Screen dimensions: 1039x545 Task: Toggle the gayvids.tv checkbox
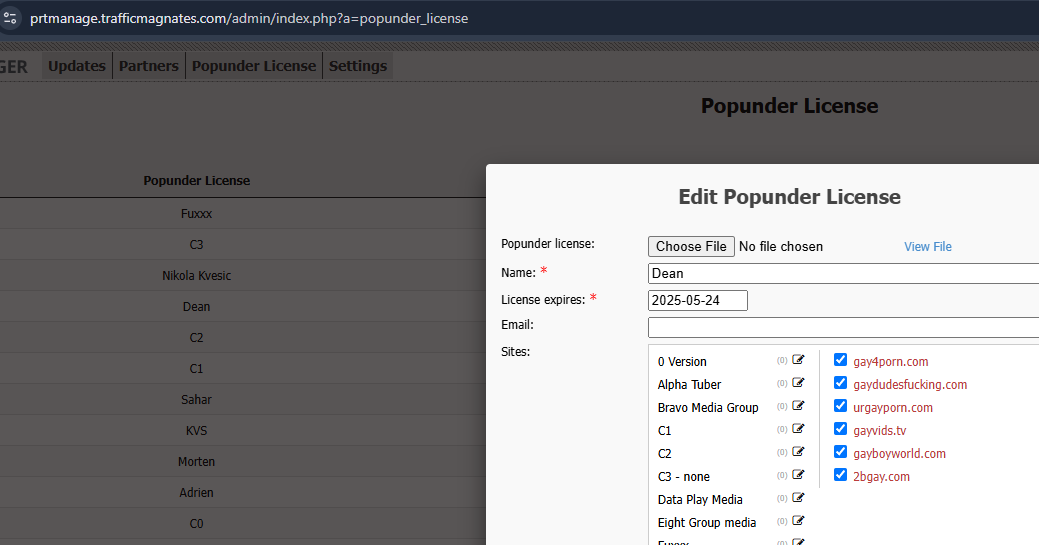tap(840, 429)
